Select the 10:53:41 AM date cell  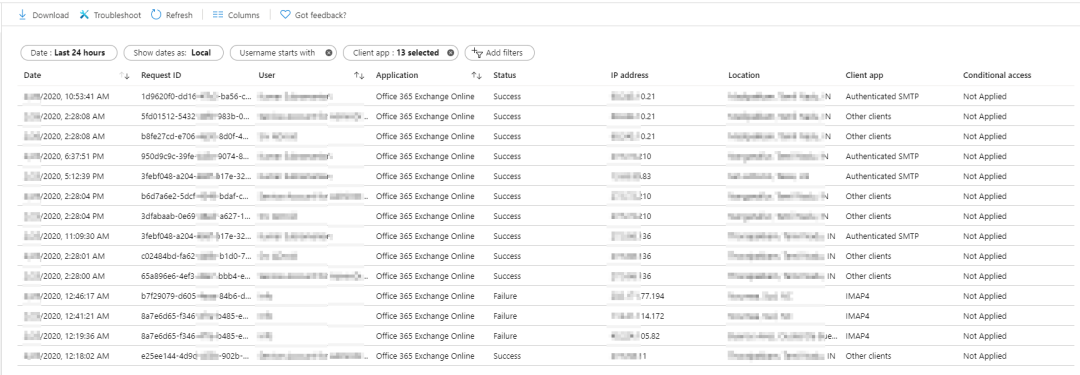coord(66,97)
